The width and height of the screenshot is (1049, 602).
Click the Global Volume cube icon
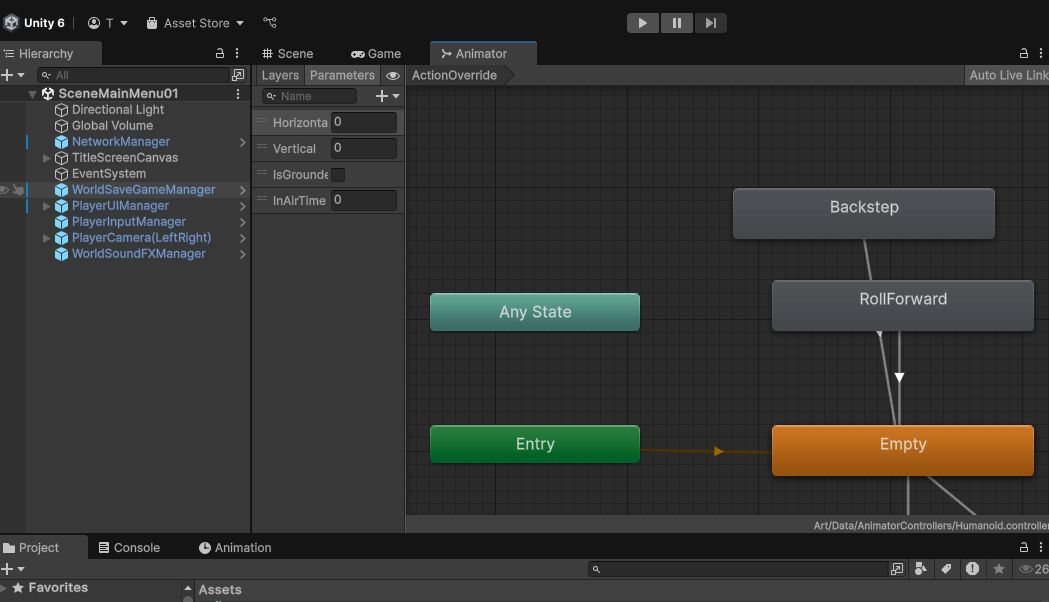click(62, 126)
